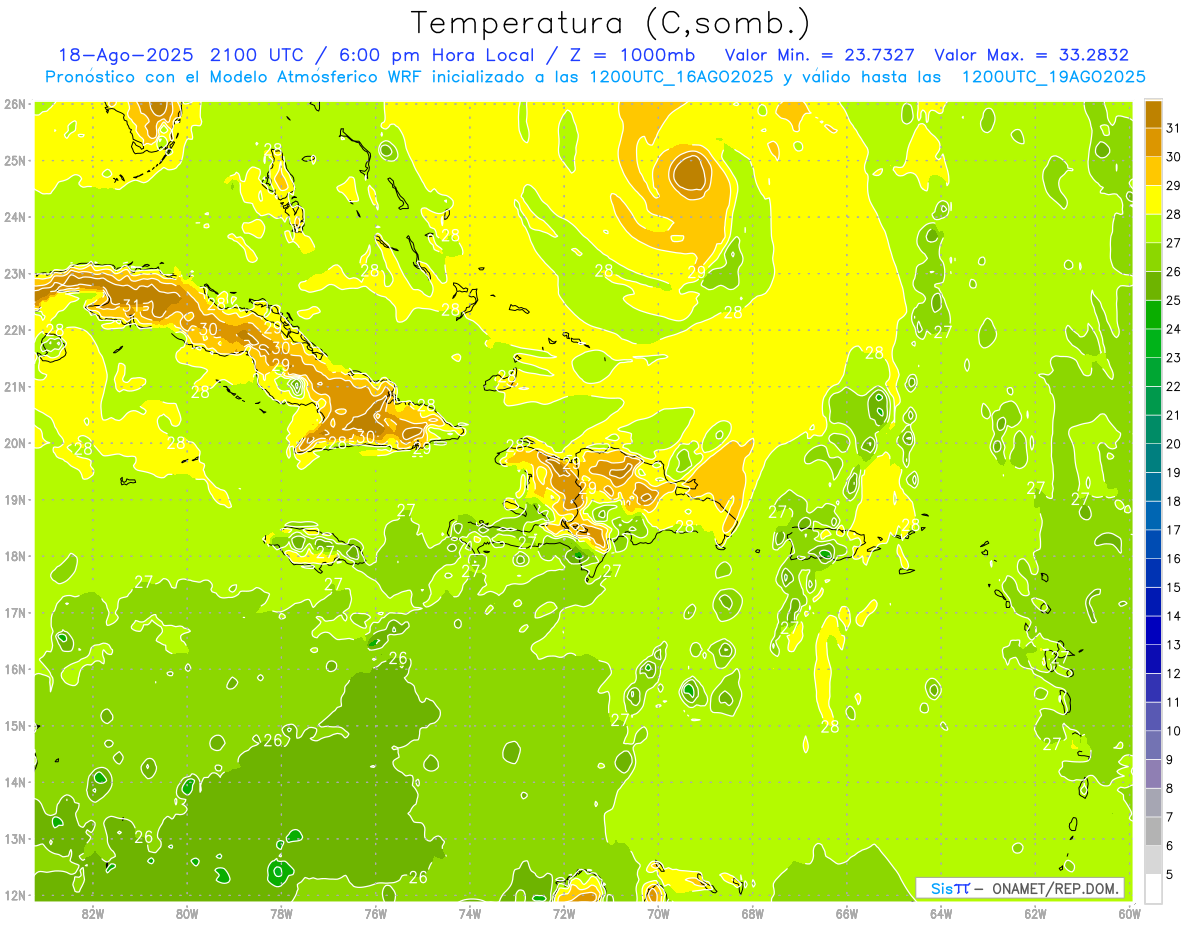This screenshot has width=1200, height=927.
Task: Pick legend swatch between 30 and 31
Action: coord(1153,143)
